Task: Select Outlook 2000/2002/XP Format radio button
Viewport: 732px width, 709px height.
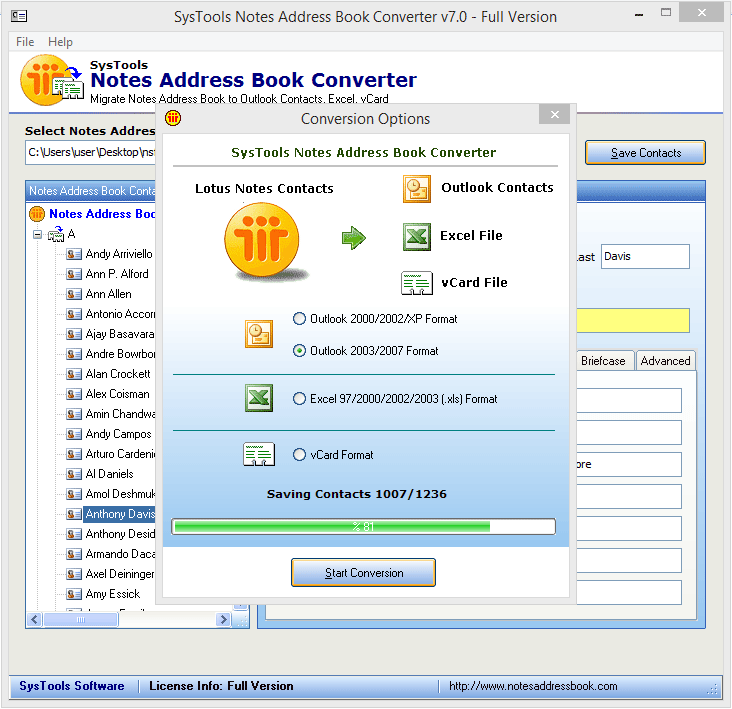Action: coord(299,319)
